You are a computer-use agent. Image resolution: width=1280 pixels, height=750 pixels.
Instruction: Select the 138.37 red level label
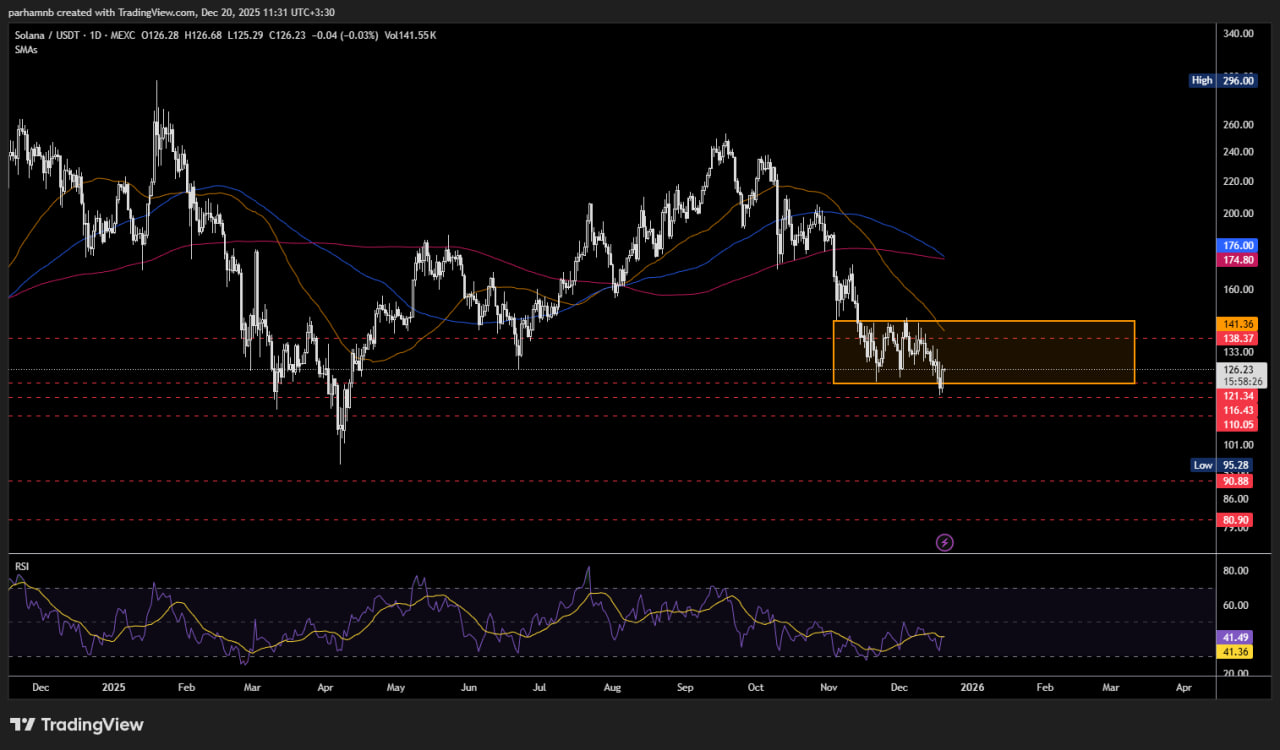tap(1238, 339)
